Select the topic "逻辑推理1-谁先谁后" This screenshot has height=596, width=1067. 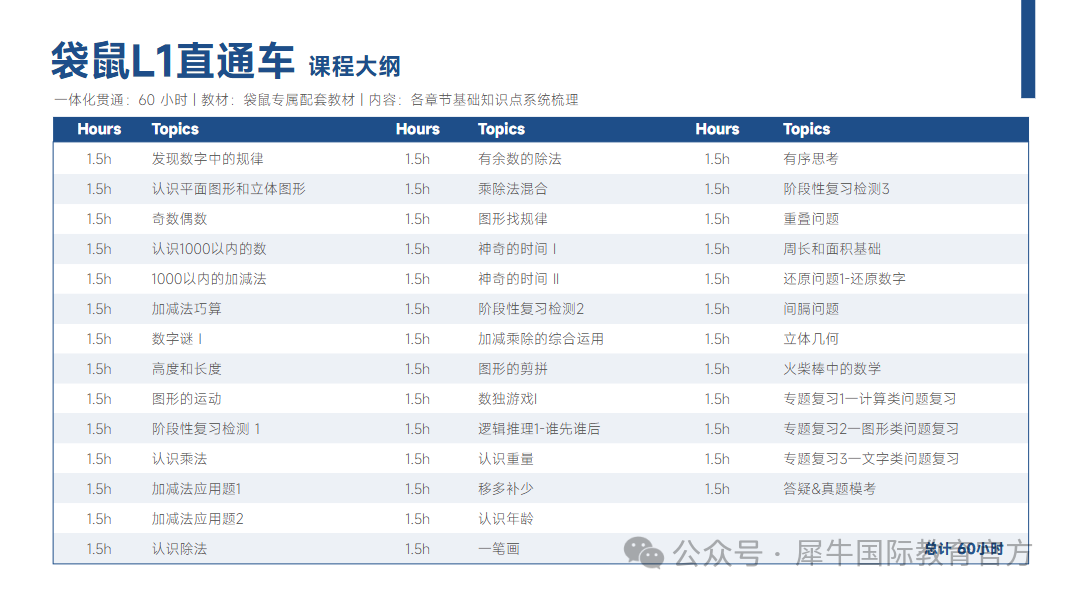click(x=539, y=429)
